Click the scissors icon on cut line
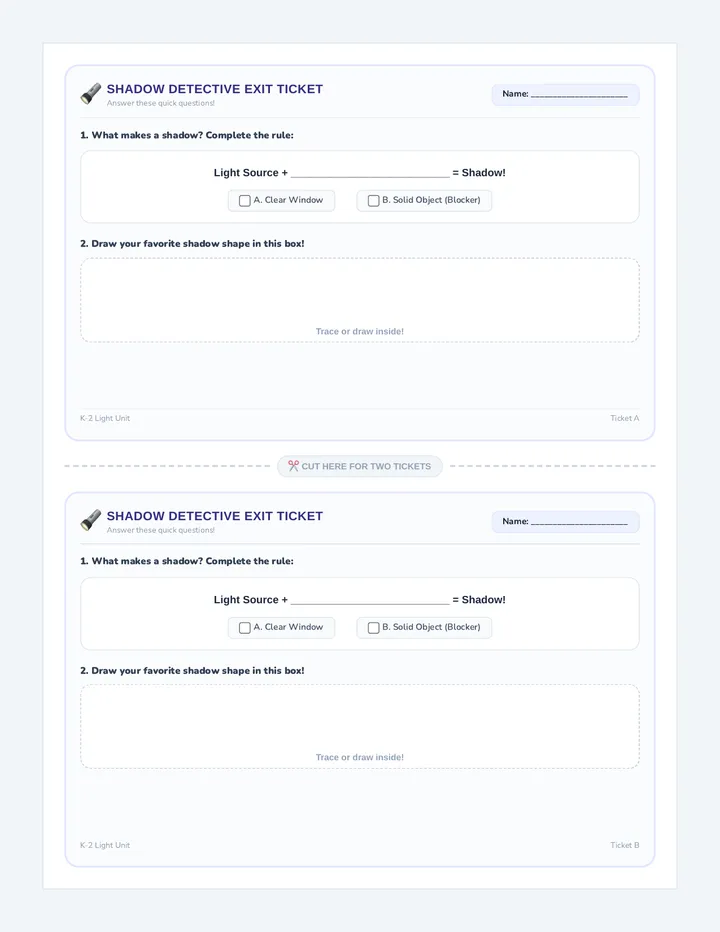720x932 pixels. [x=293, y=466]
